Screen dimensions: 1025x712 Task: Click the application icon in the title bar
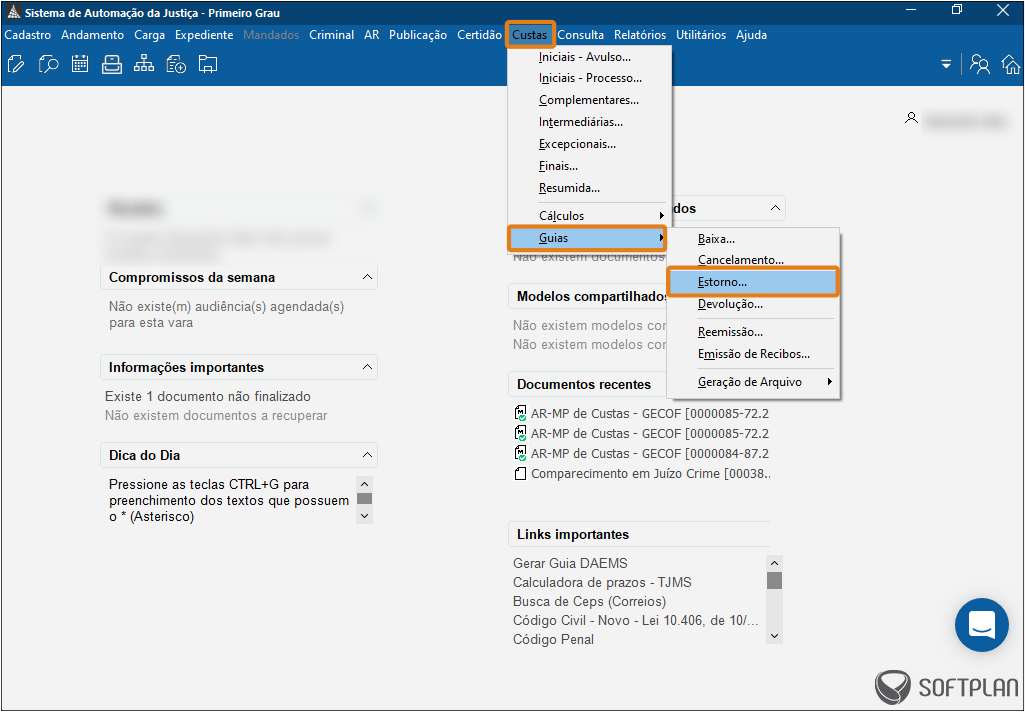13,12
